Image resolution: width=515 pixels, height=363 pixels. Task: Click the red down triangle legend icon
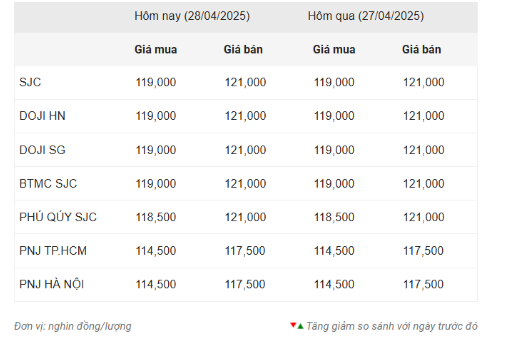pos(293,325)
